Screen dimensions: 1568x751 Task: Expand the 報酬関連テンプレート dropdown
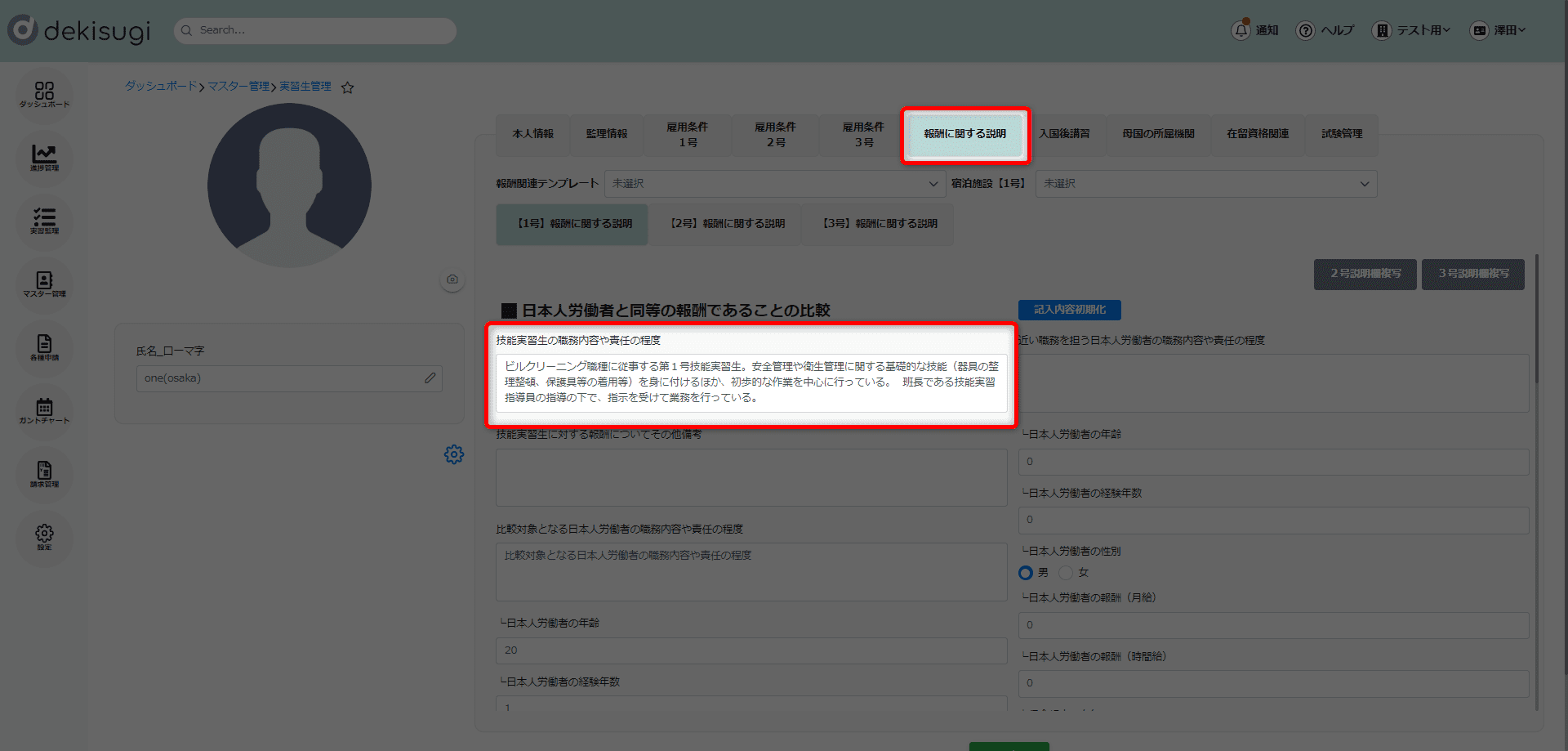tap(773, 184)
